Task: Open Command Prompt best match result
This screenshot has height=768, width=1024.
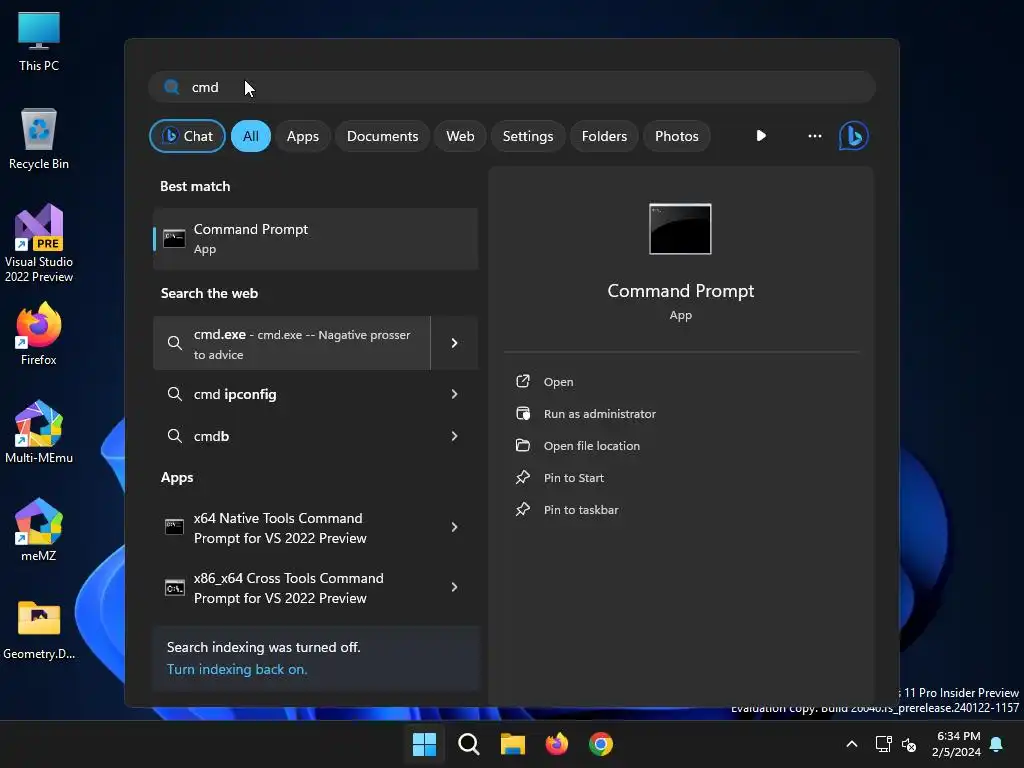Action: tap(315, 239)
